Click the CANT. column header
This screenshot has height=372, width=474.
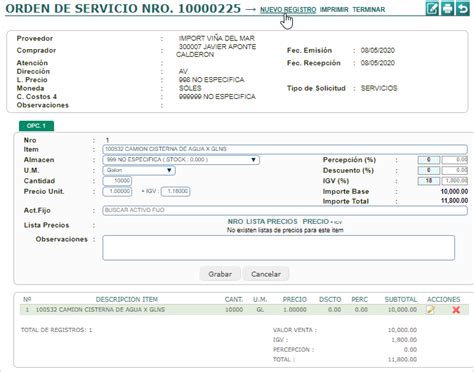(x=234, y=299)
